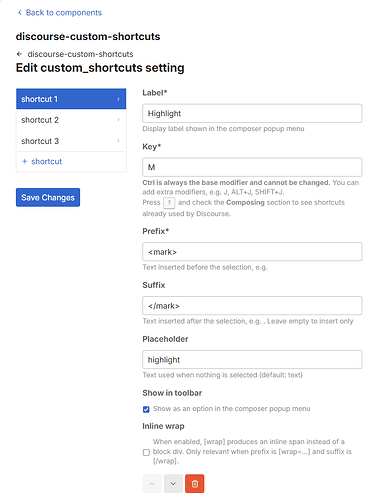This screenshot has width=382, height=500.
Task: Expand shortcut 2 chevron
Action: pyautogui.click(x=118, y=120)
